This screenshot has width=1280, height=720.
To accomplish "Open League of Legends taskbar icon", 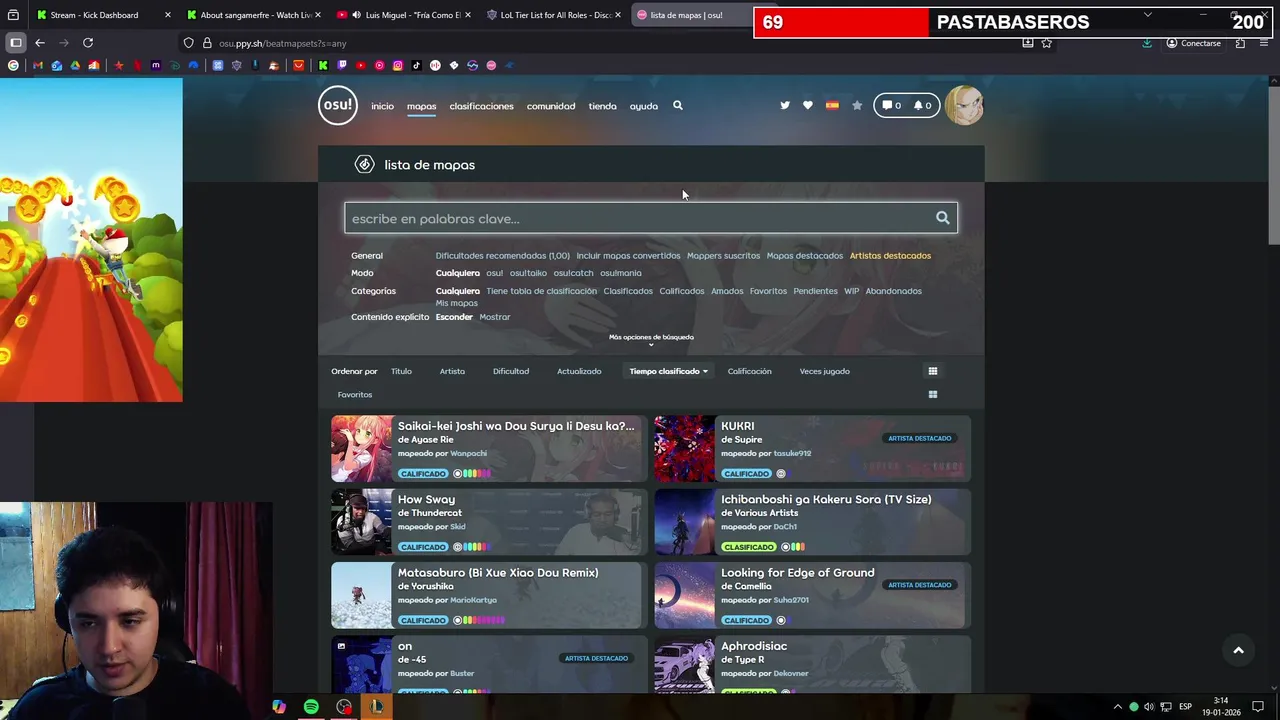I will (x=376, y=707).
